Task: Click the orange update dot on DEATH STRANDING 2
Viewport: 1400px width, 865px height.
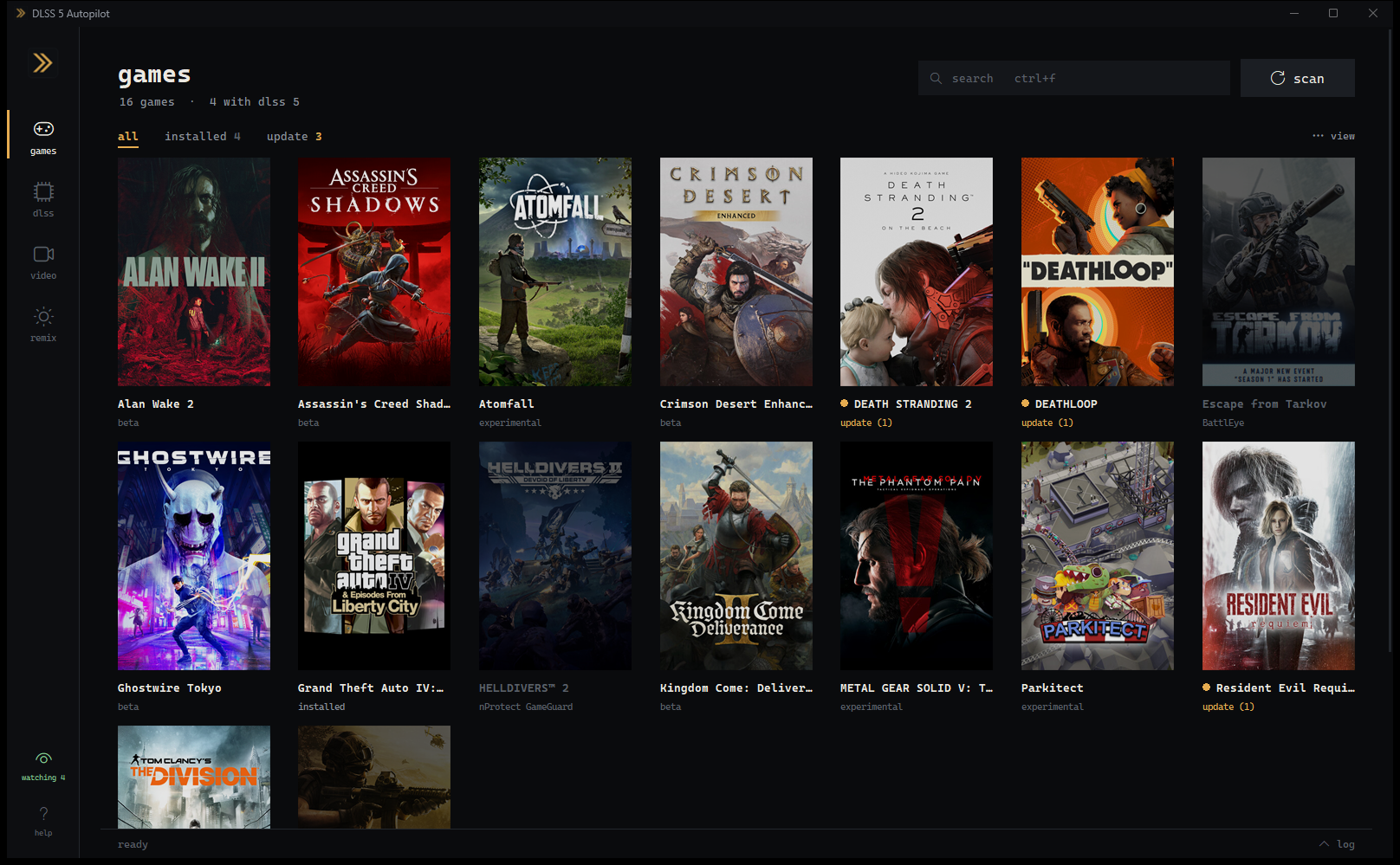Action: [x=845, y=403]
